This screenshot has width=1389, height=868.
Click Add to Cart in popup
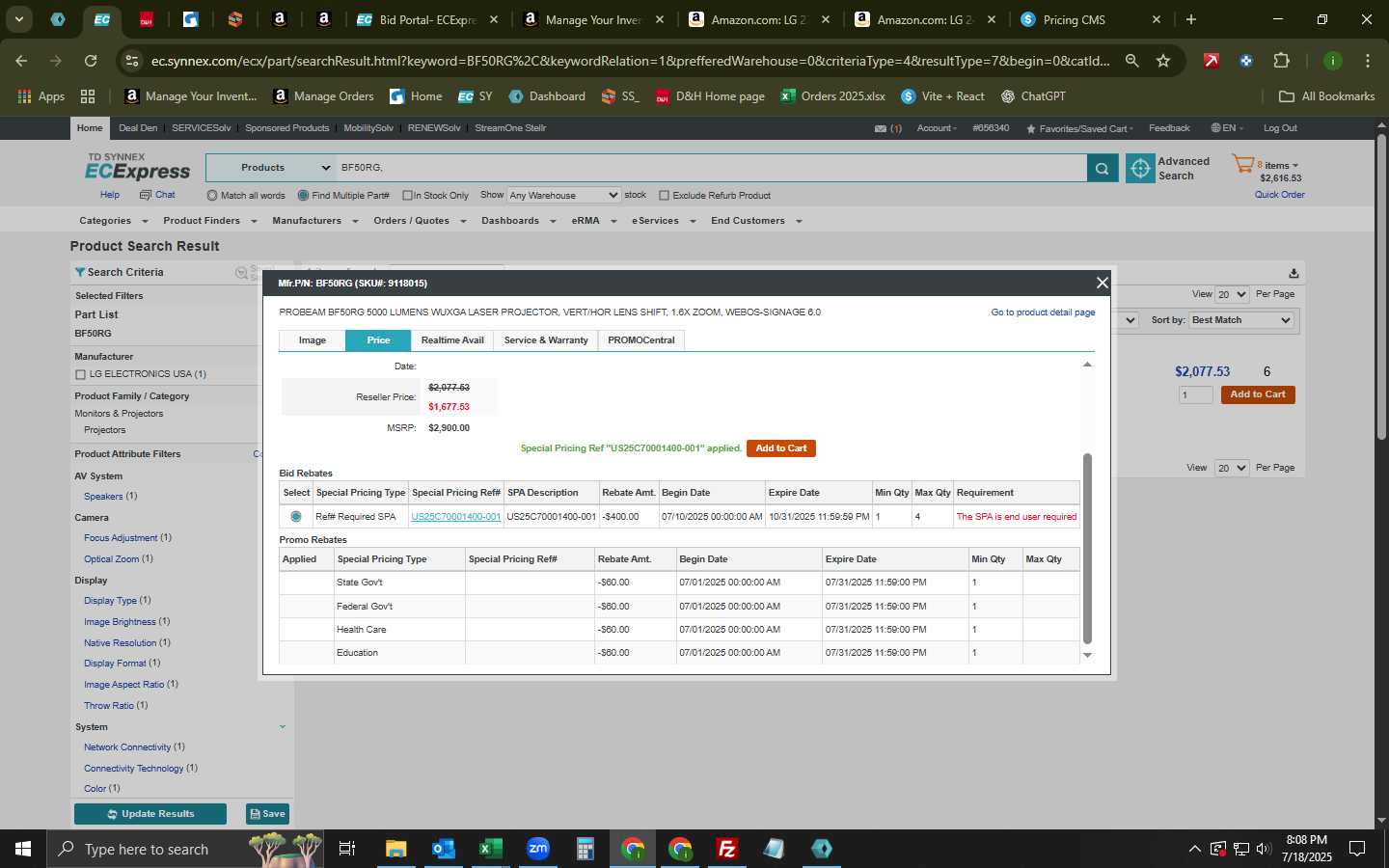click(x=781, y=448)
